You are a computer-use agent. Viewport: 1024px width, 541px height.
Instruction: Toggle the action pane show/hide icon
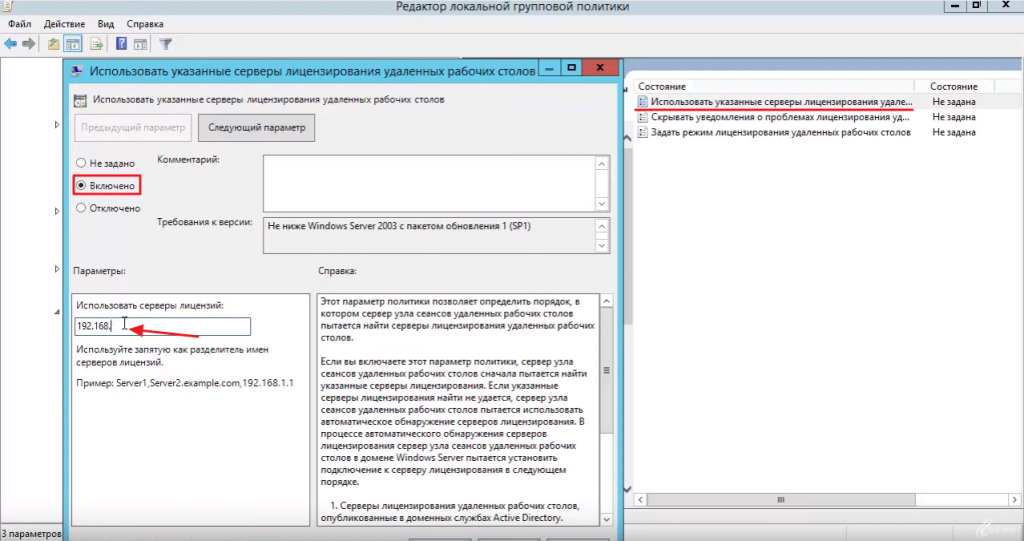coord(141,44)
